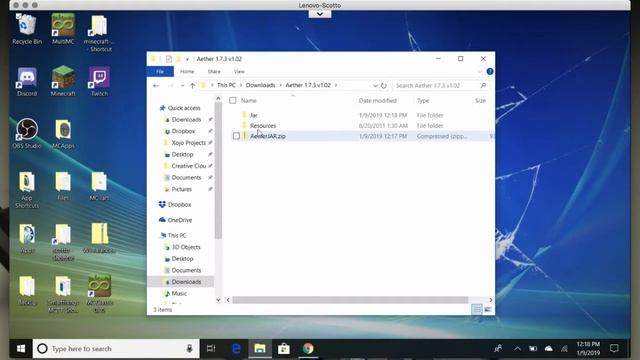Click the microphone icon in search box
640x360 pixels.
(189, 349)
